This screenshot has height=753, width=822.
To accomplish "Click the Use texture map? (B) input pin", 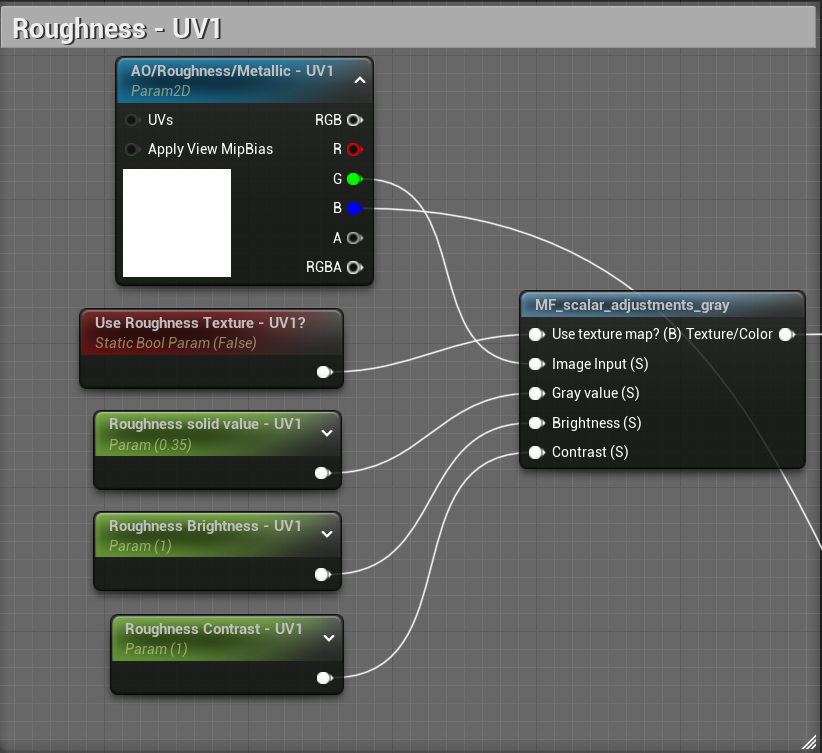I will [x=536, y=335].
